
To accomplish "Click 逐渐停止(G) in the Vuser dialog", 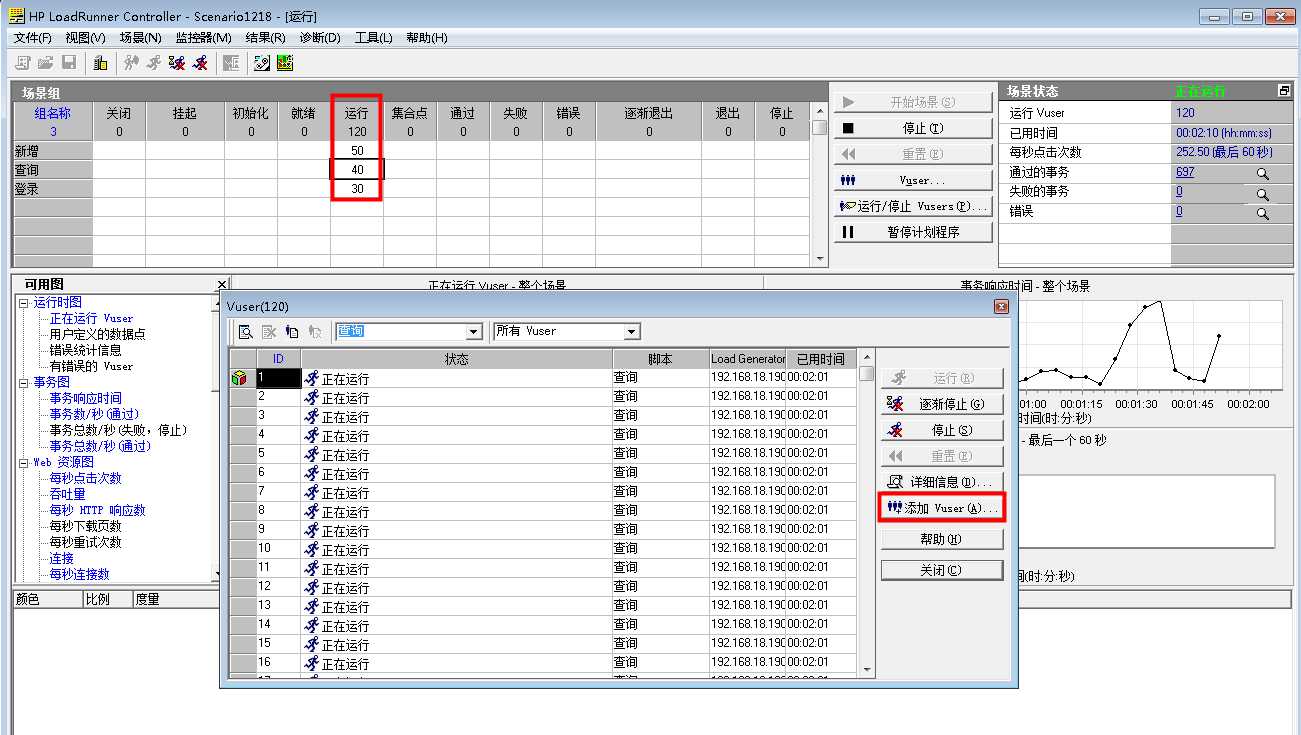I will [942, 404].
